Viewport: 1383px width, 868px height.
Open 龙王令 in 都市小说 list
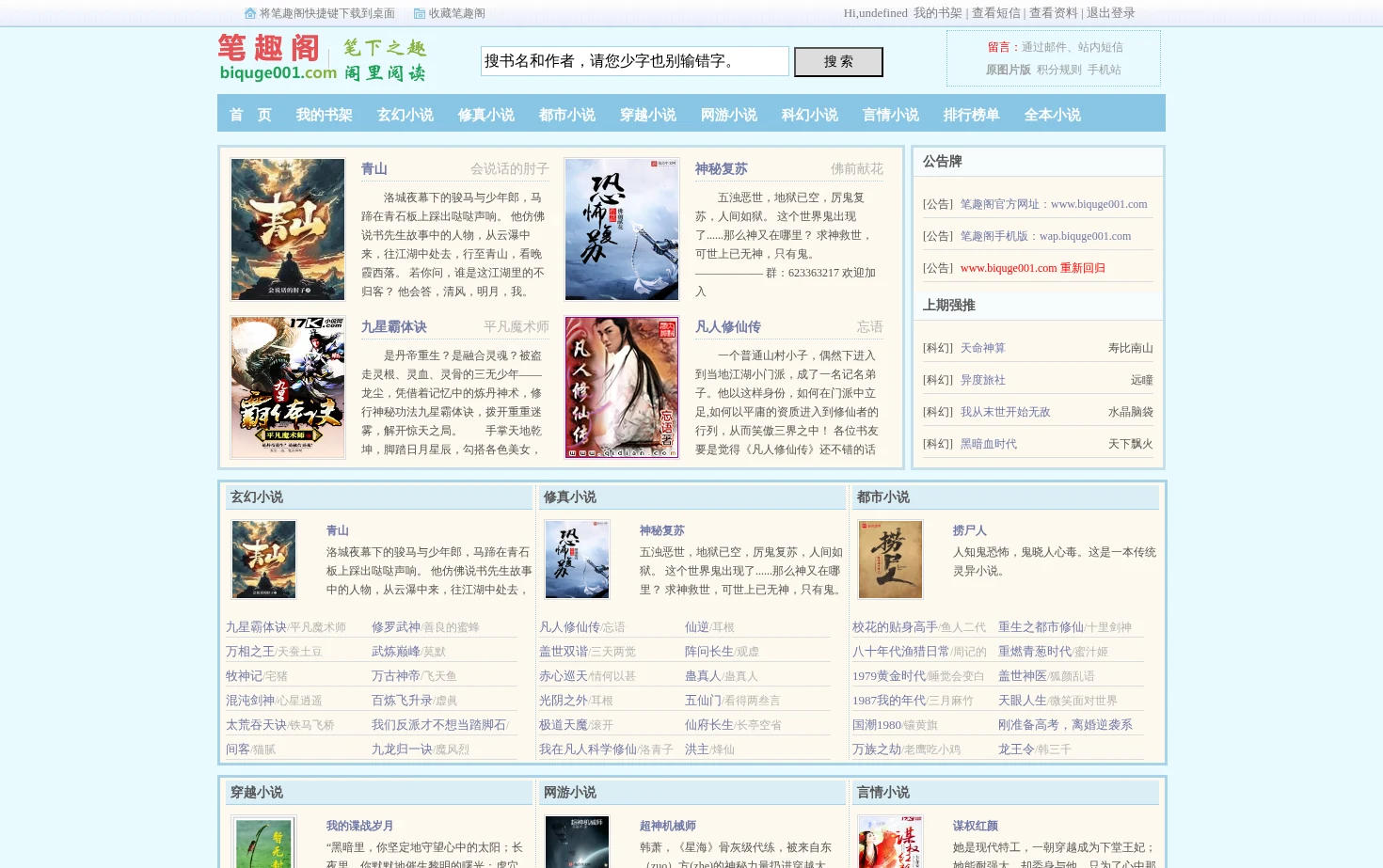(1016, 750)
